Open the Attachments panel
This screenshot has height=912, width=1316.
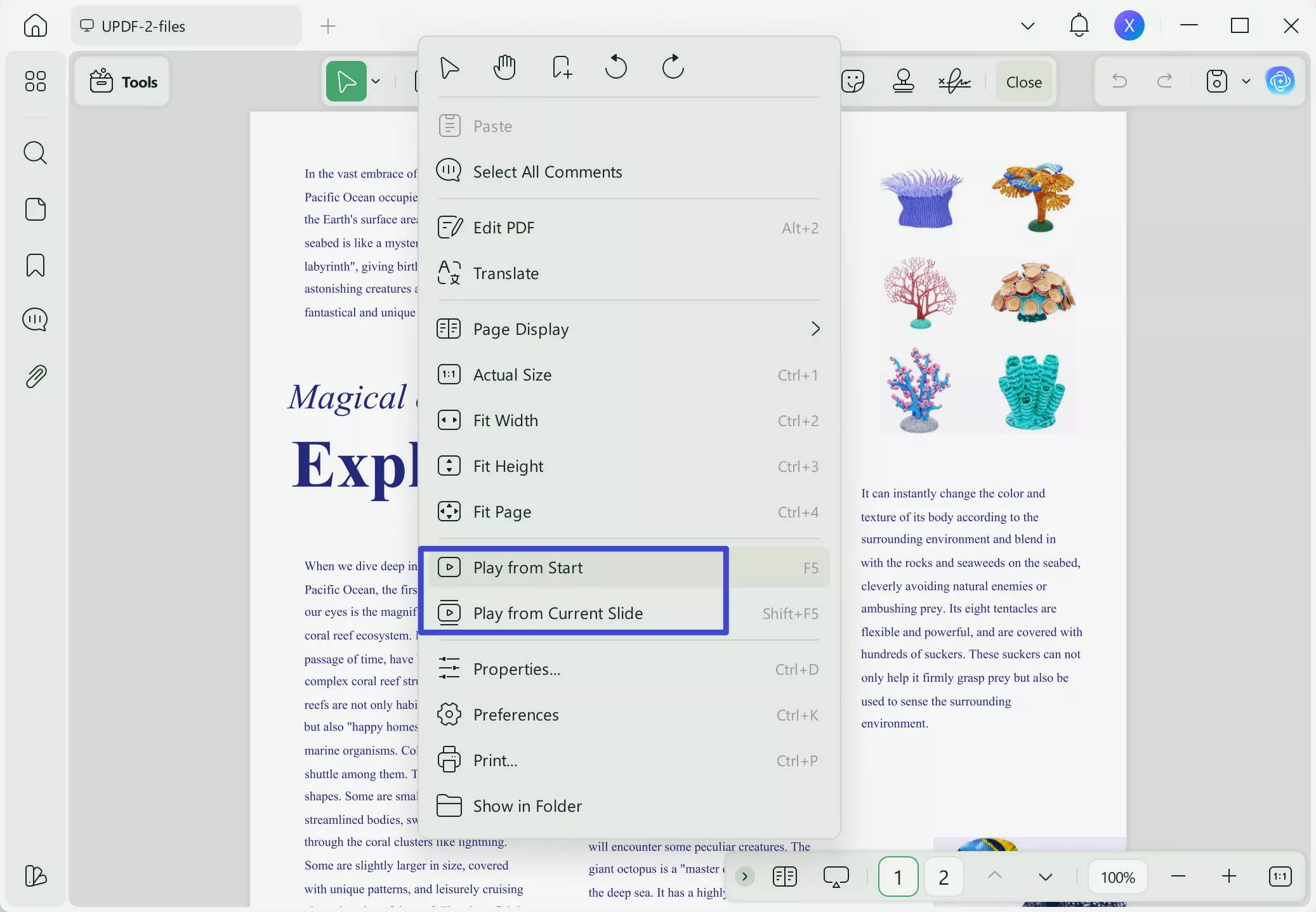point(36,376)
